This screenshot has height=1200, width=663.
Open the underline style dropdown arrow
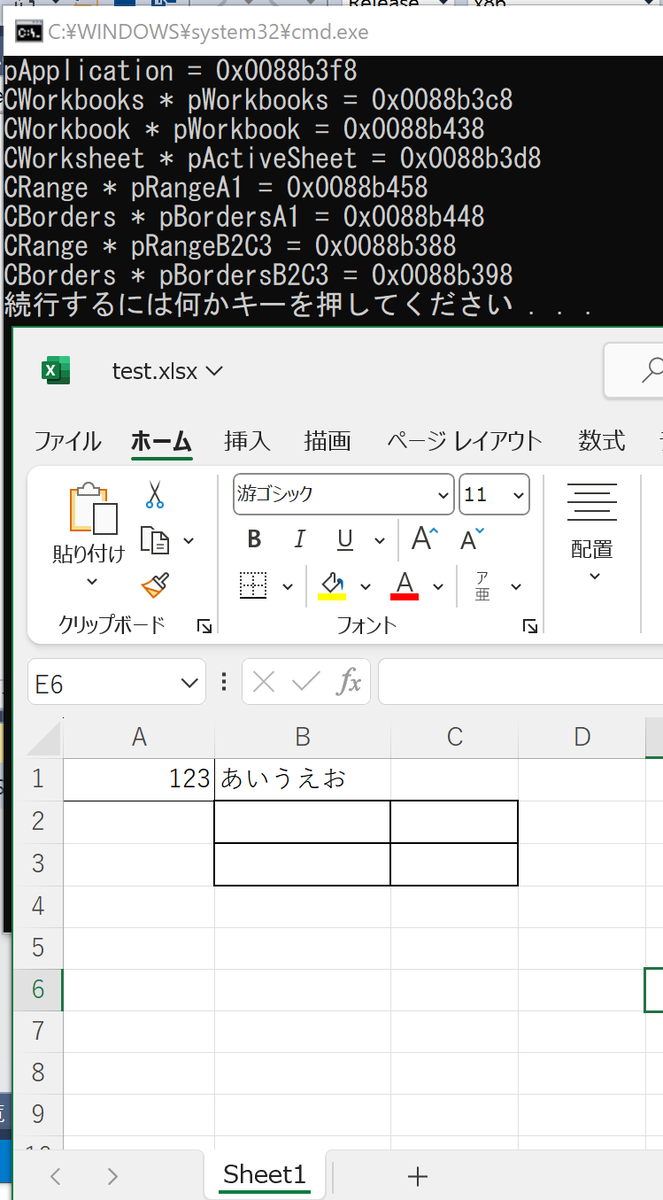click(x=379, y=541)
